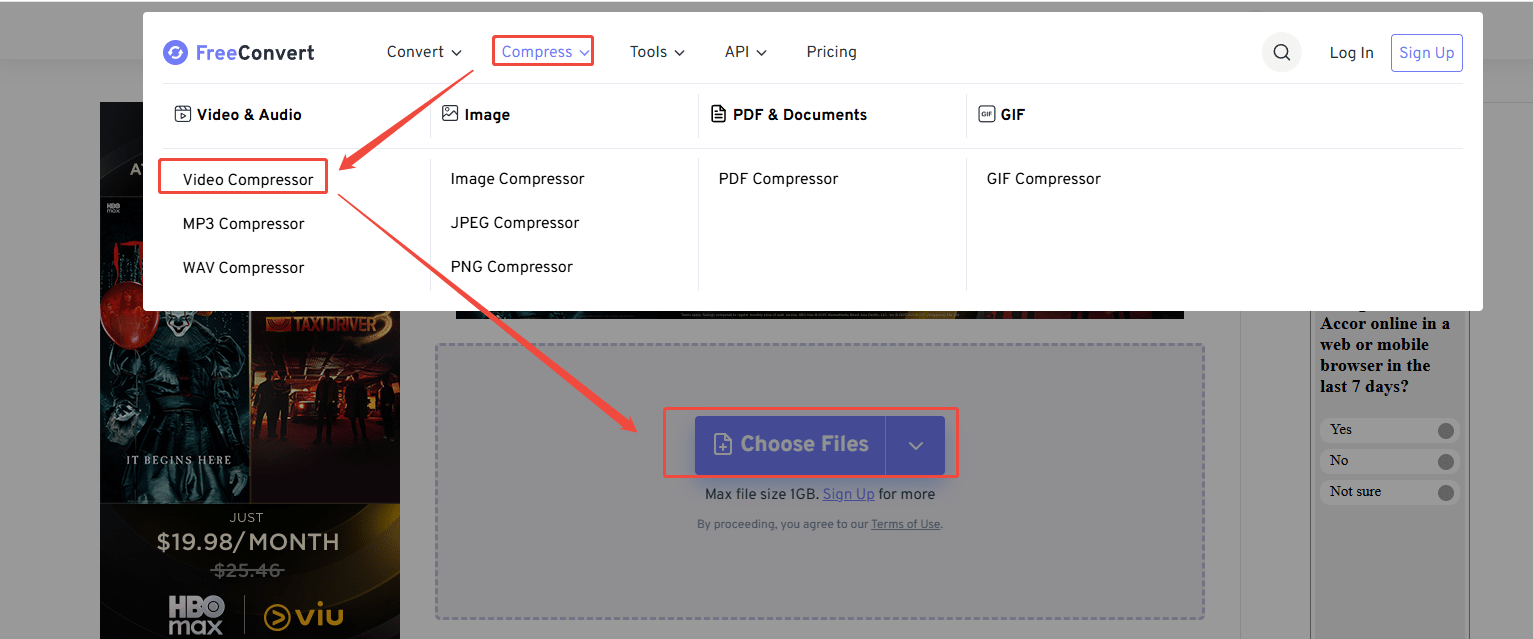Expand the Choose Files options chevron
The height and width of the screenshot is (639, 1533).
pyautogui.click(x=916, y=444)
